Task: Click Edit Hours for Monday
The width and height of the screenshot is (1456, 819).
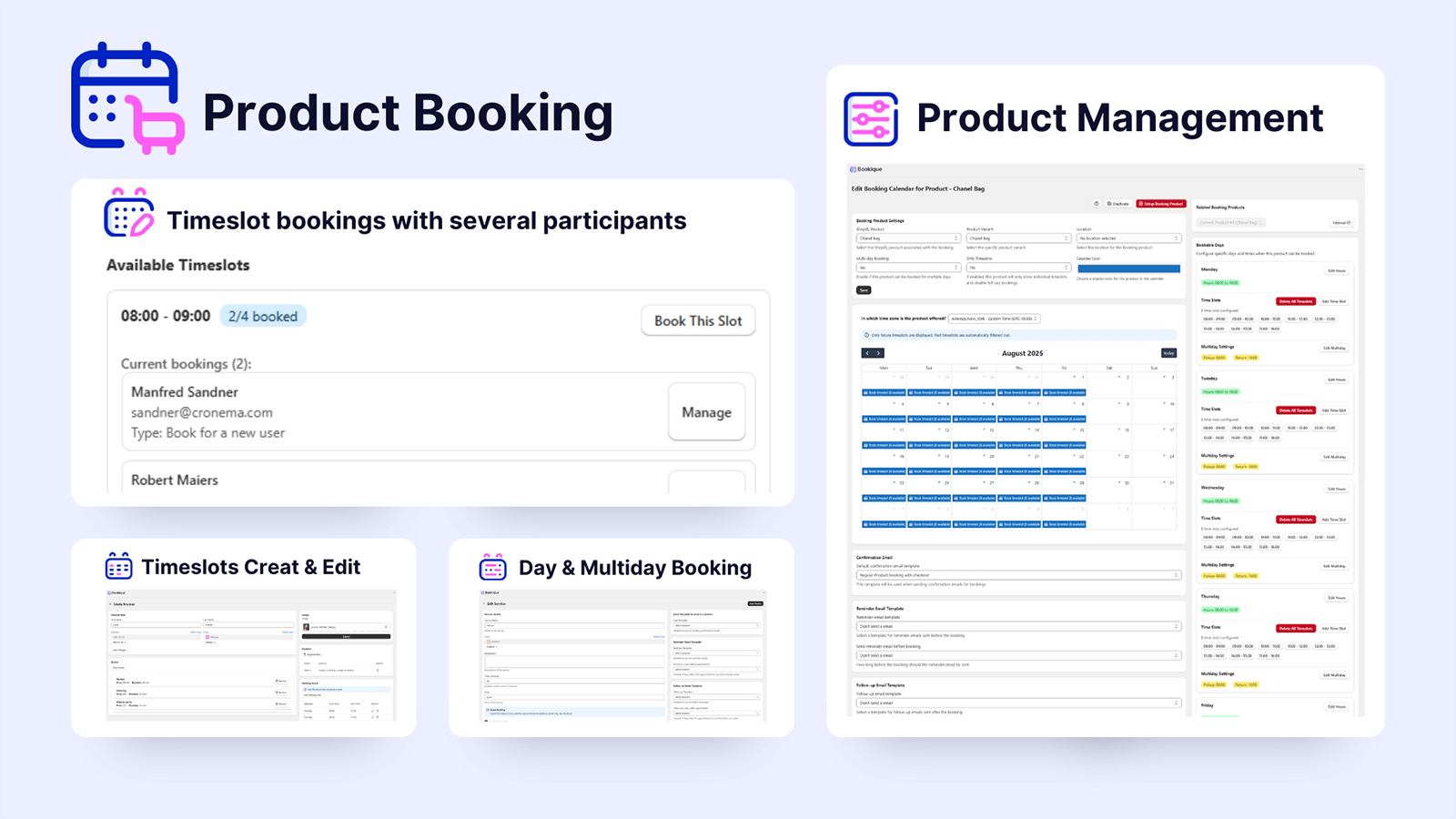Action: coord(1337,270)
